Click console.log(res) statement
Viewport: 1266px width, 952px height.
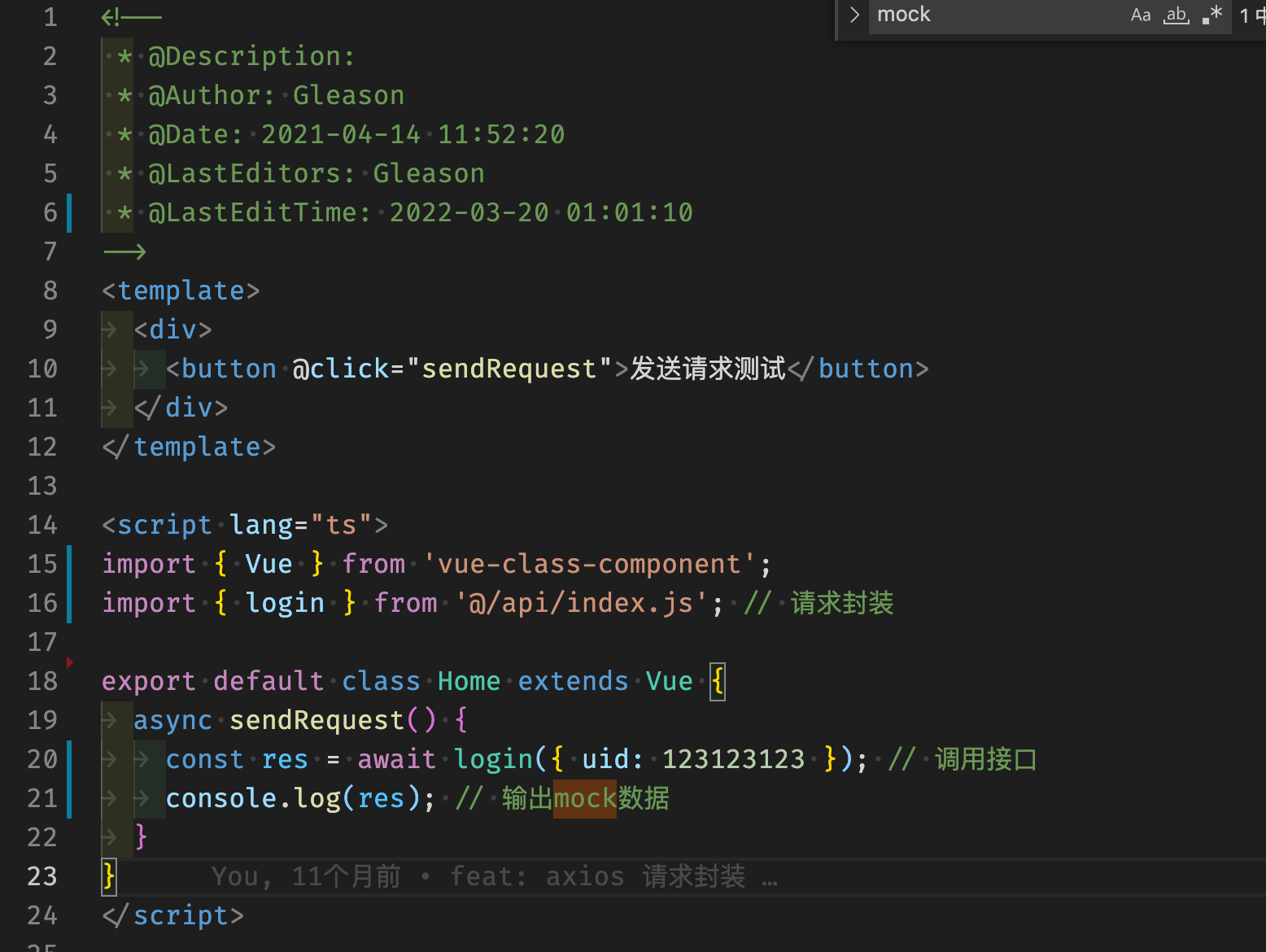(x=301, y=798)
